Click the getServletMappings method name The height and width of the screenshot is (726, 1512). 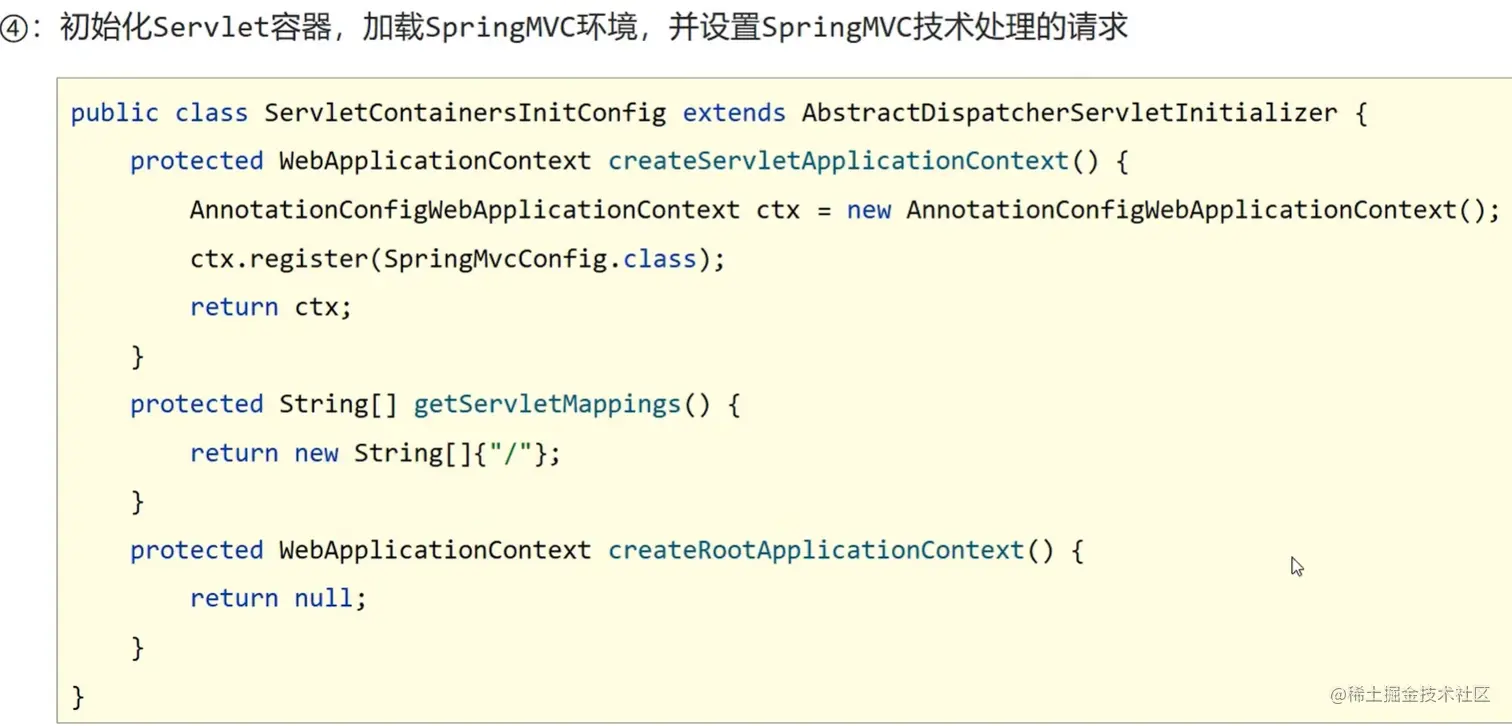pyautogui.click(x=547, y=405)
